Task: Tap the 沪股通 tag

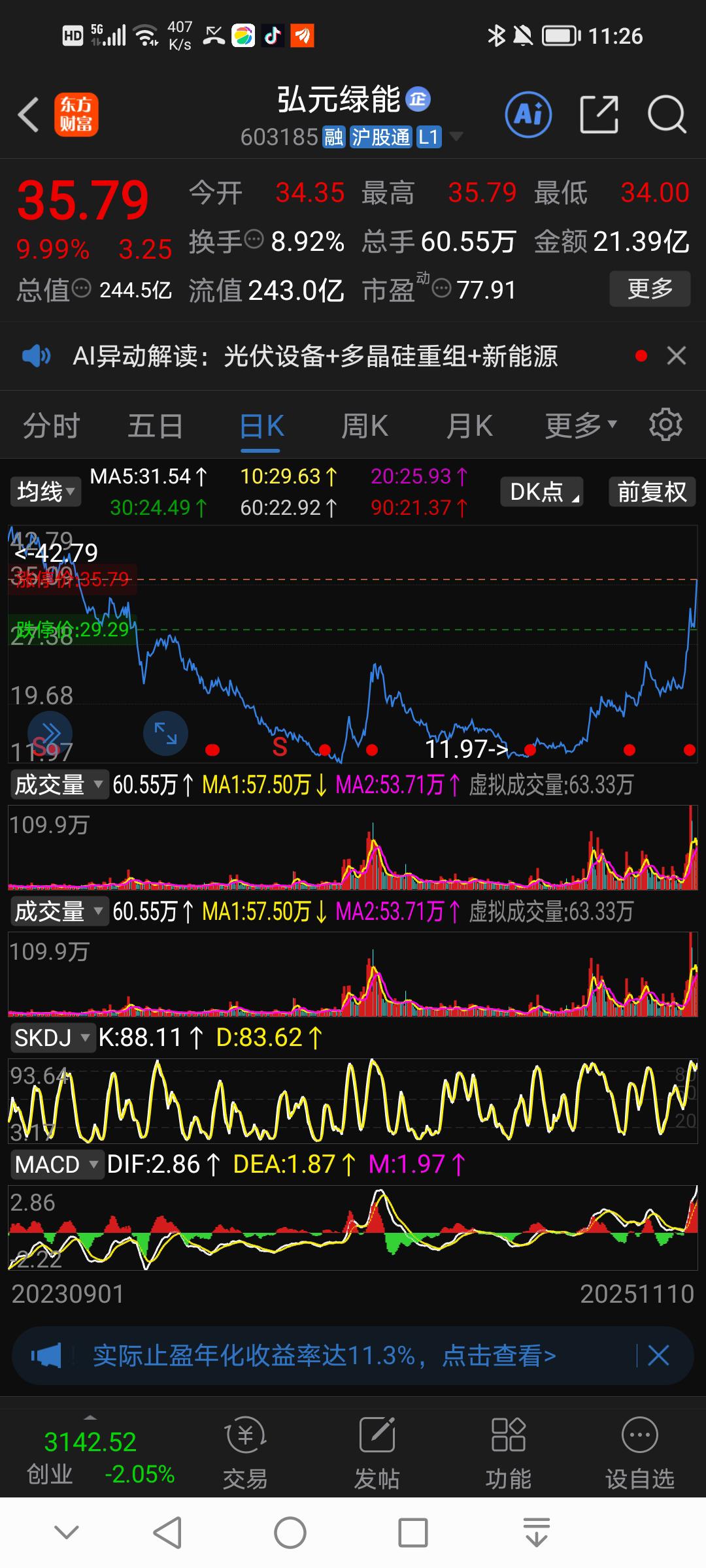Action: [380, 137]
